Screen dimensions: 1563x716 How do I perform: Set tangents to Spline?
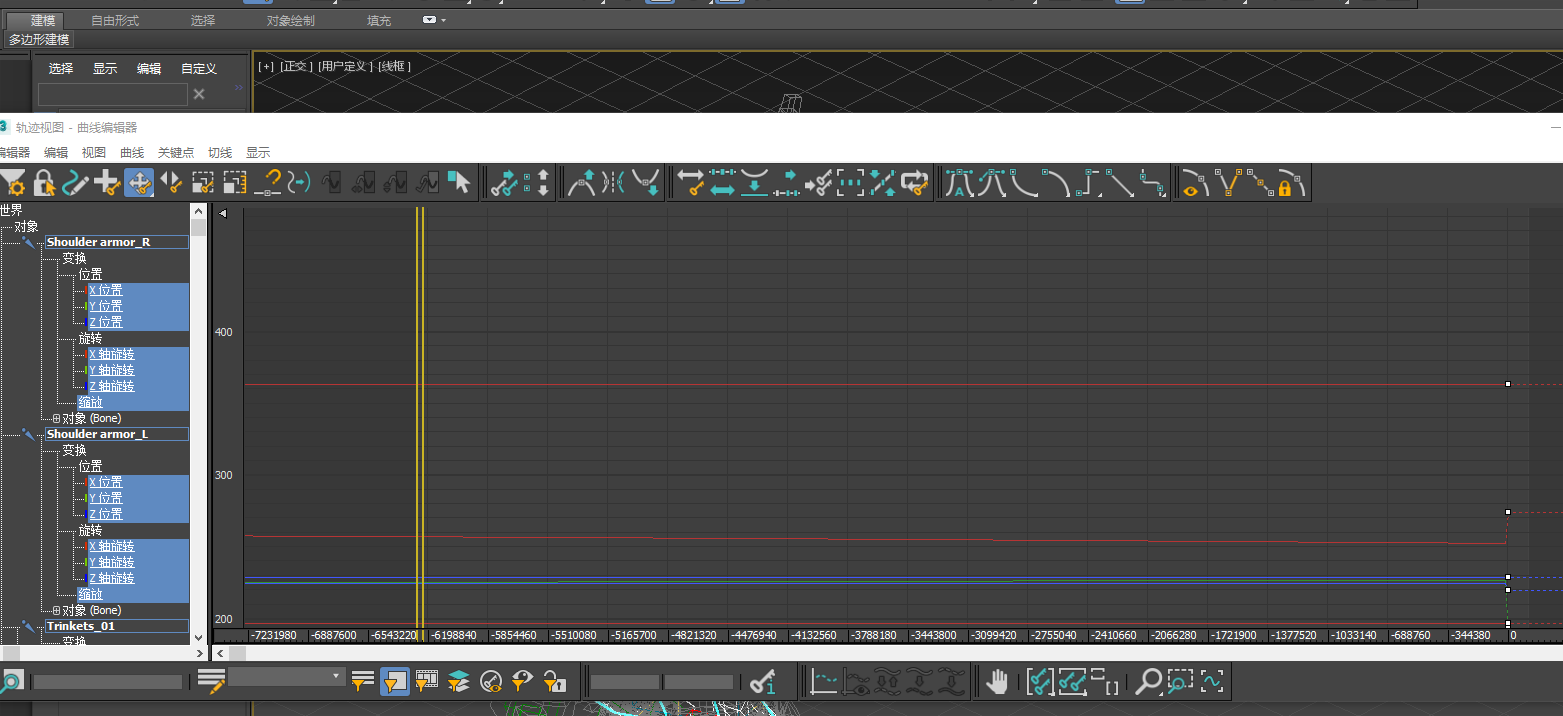992,184
